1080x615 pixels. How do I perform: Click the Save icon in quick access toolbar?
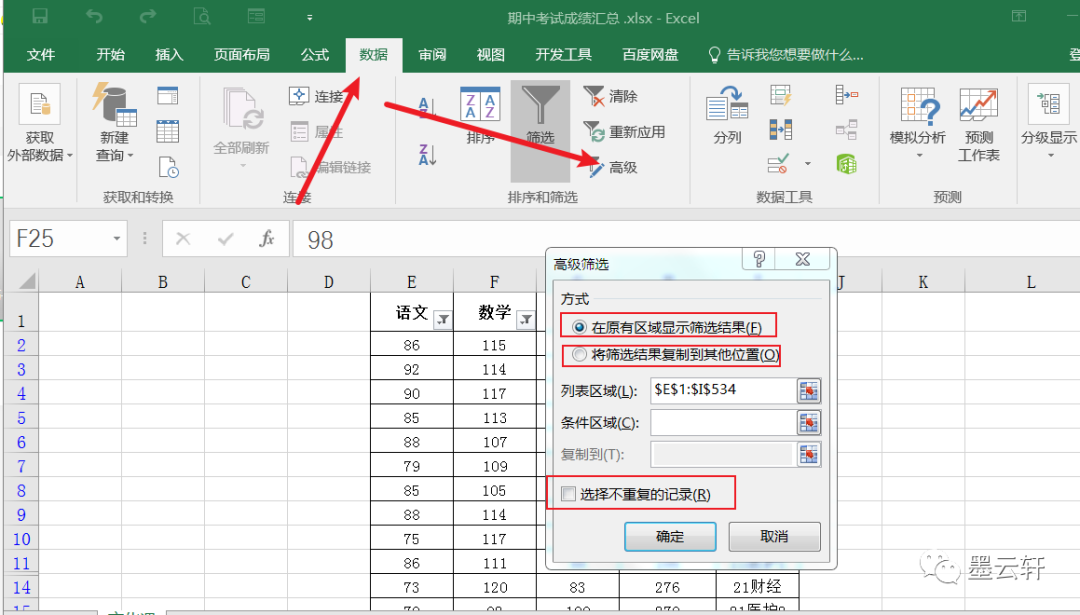point(40,17)
